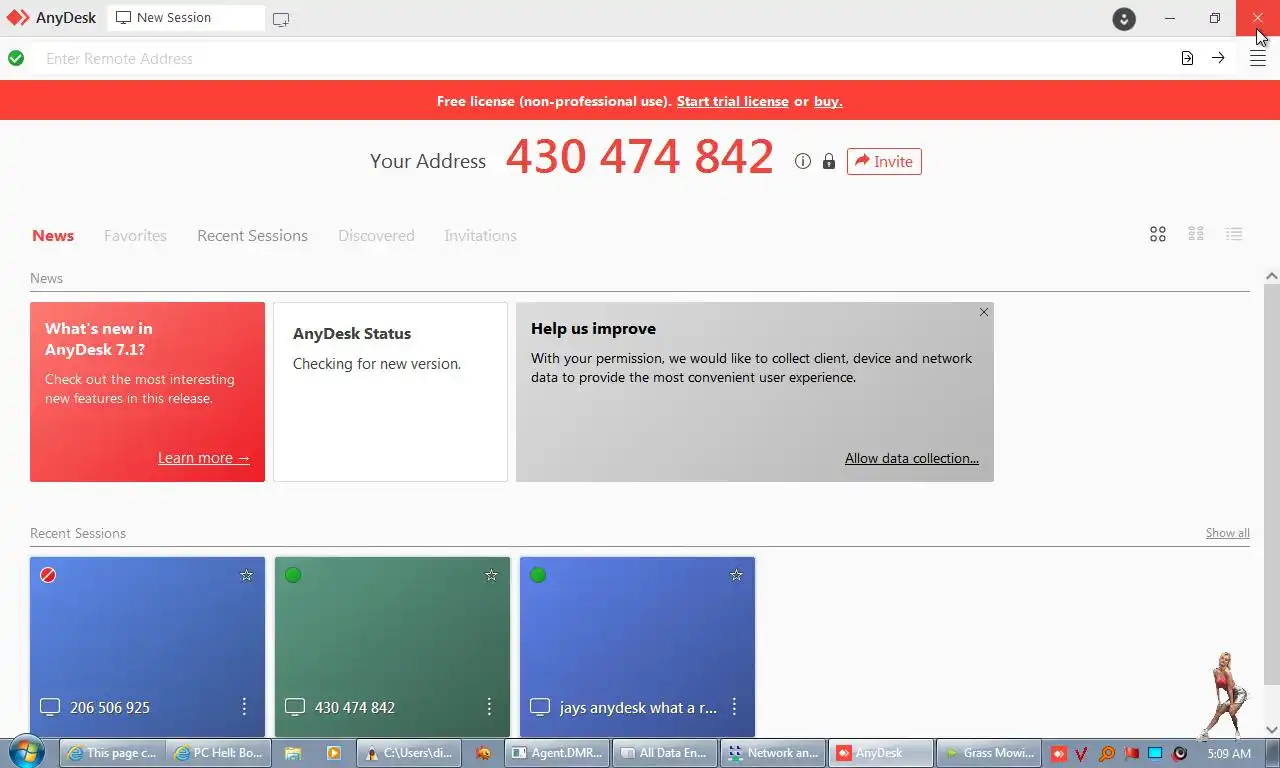Click the scrollbar down arrow
Viewport: 1280px width, 768px height.
pyautogui.click(x=1271, y=729)
